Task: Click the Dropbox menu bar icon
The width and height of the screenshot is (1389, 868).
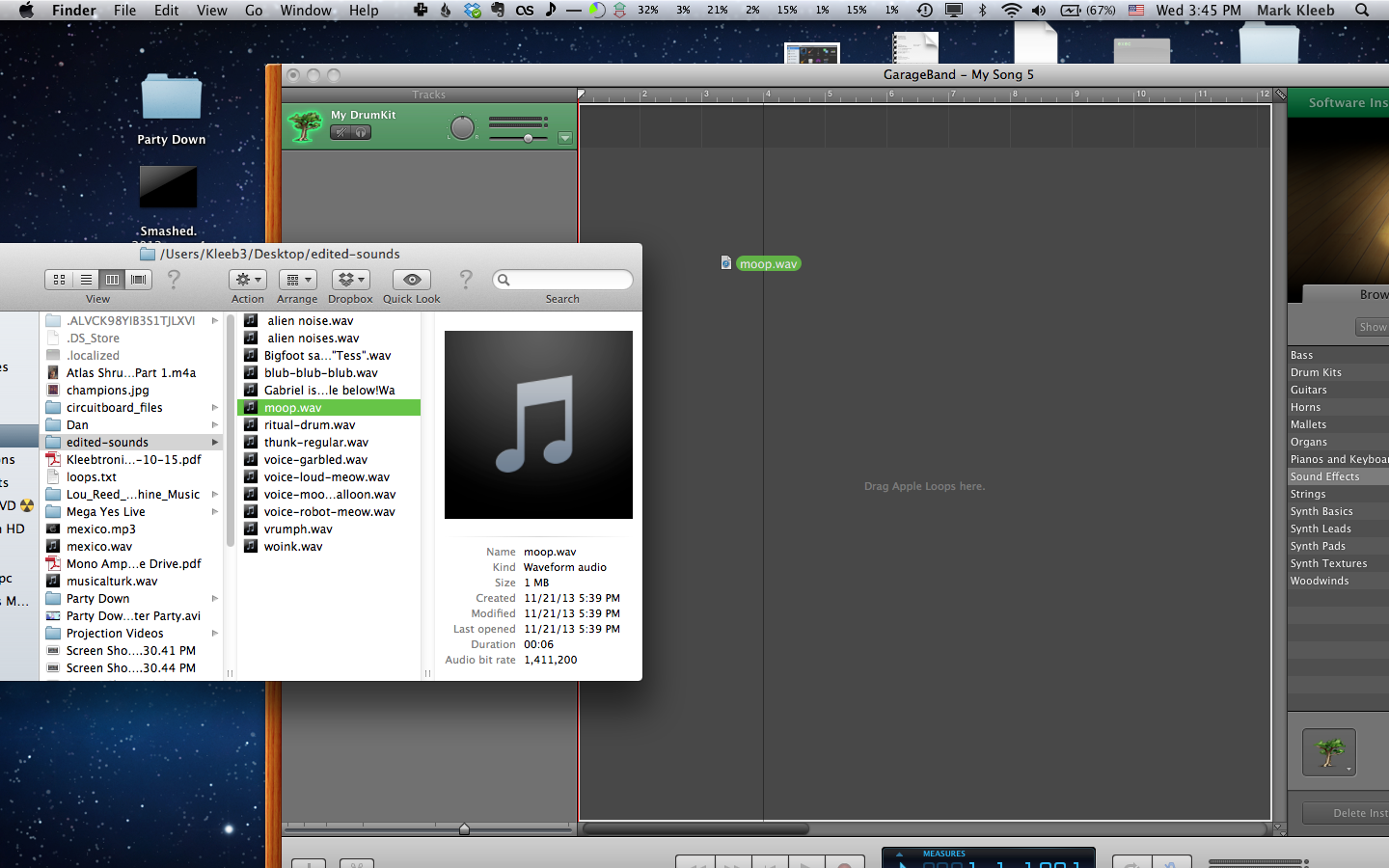Action: coord(473,10)
